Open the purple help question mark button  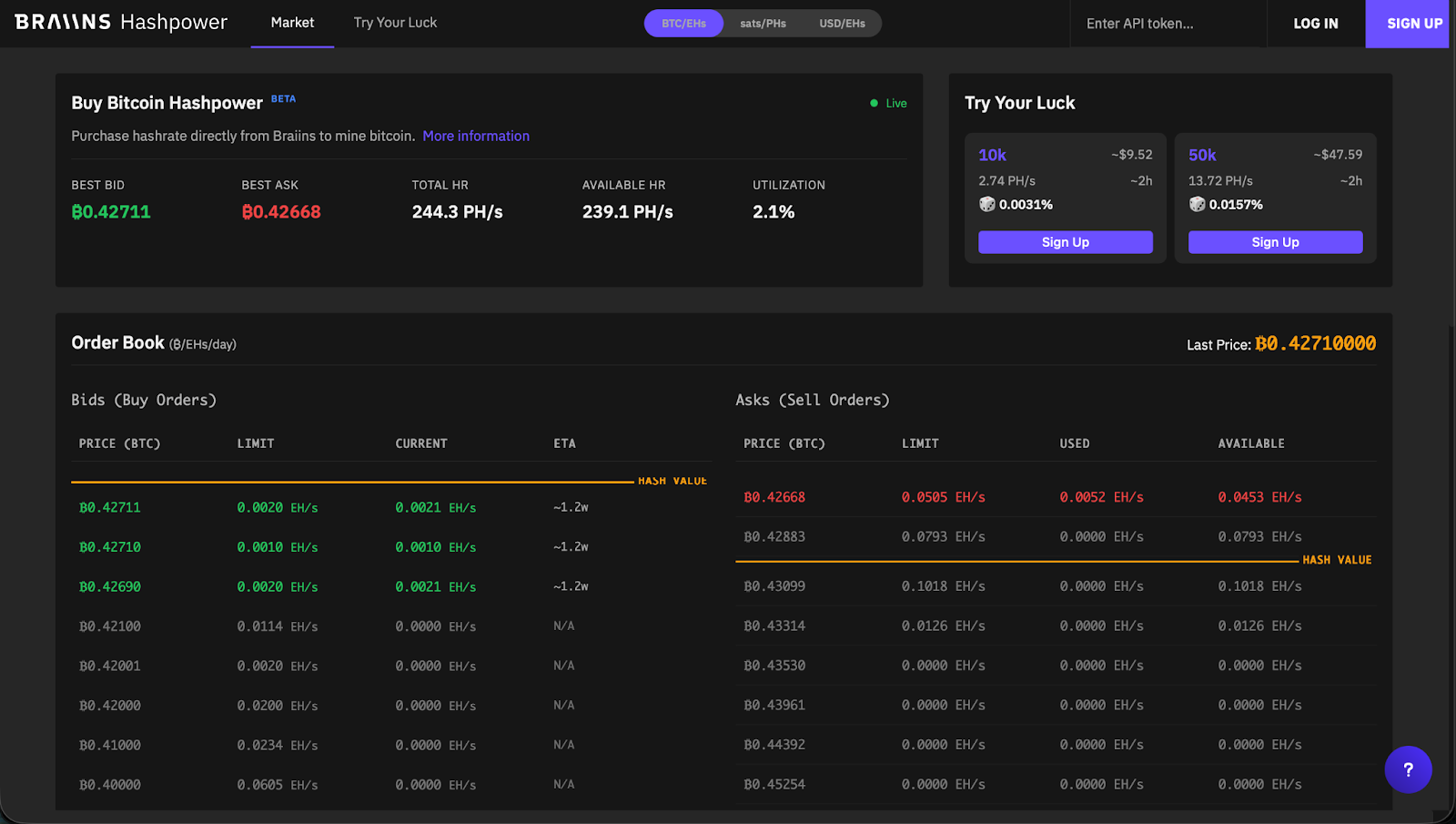(x=1408, y=769)
